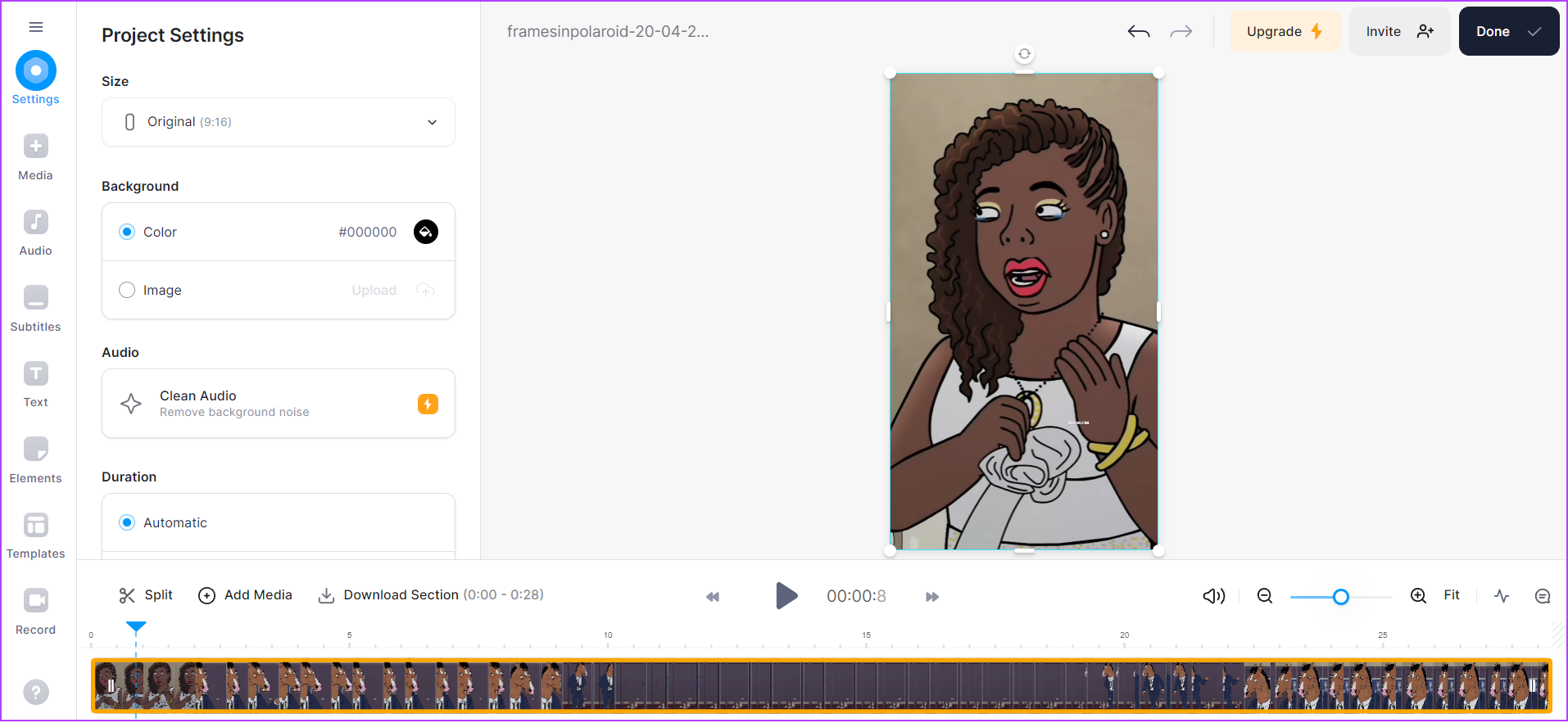Click the Done button

(x=1509, y=31)
